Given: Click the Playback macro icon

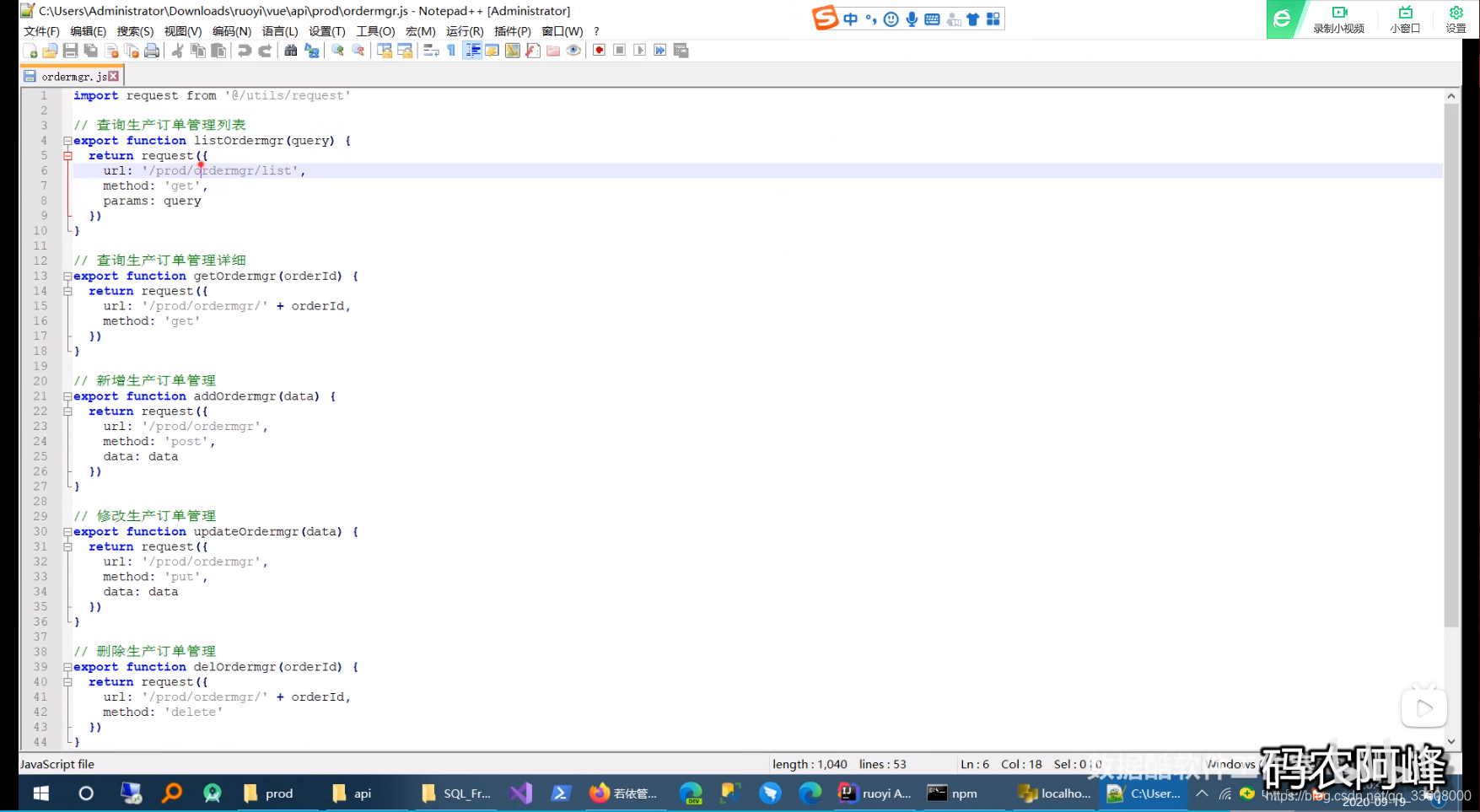Looking at the screenshot, I should click(640, 51).
